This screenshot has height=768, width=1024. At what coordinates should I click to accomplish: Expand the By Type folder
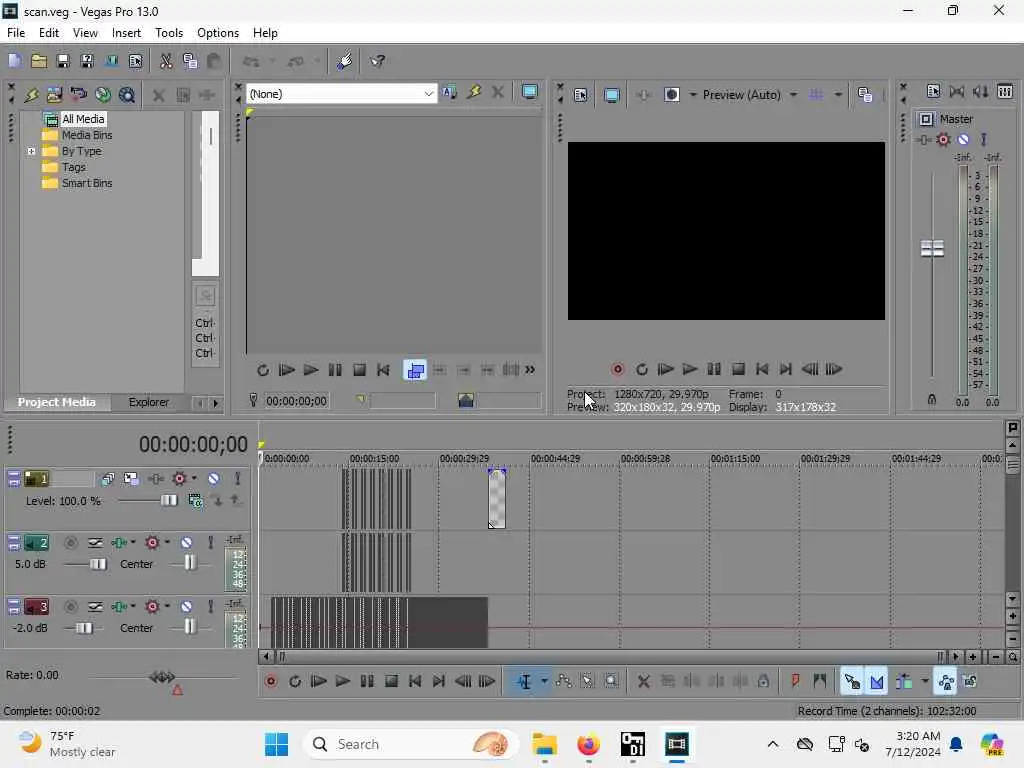point(31,152)
